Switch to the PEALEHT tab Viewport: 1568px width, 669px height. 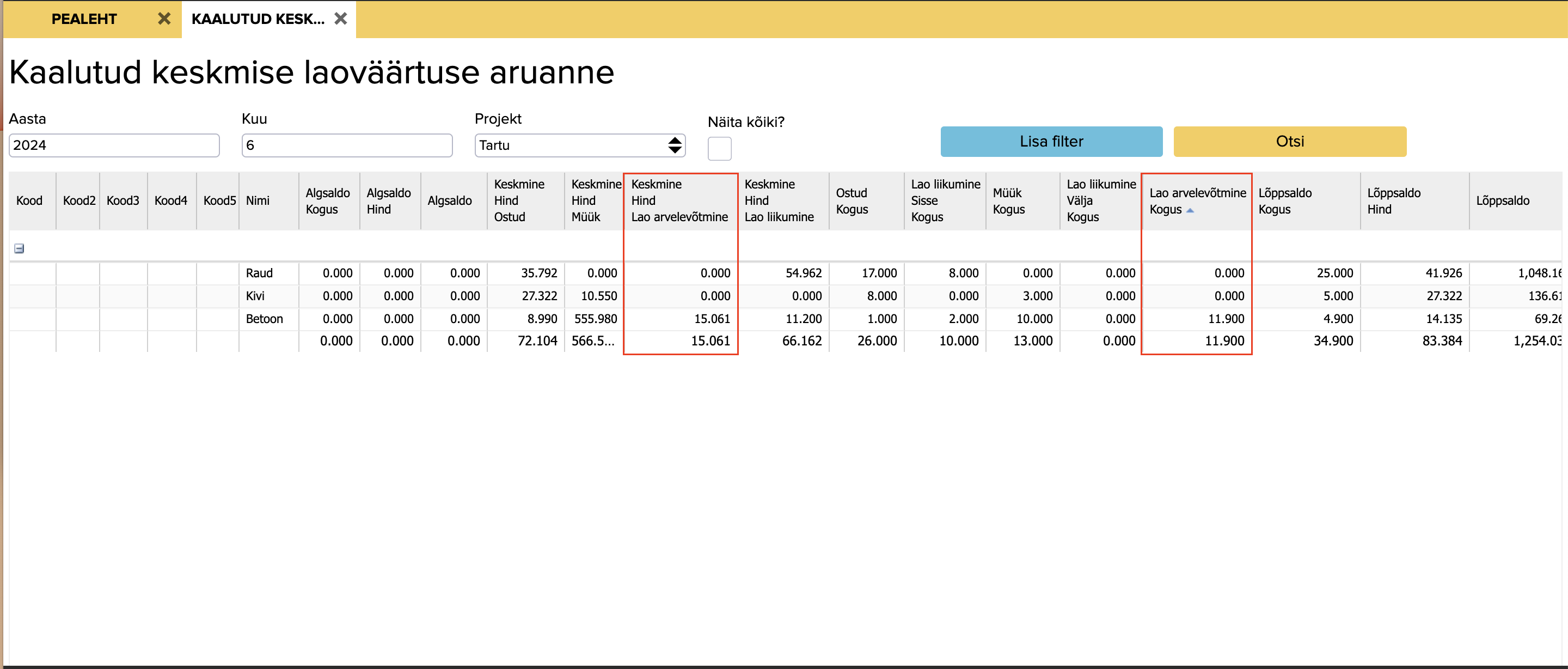pyautogui.click(x=84, y=19)
